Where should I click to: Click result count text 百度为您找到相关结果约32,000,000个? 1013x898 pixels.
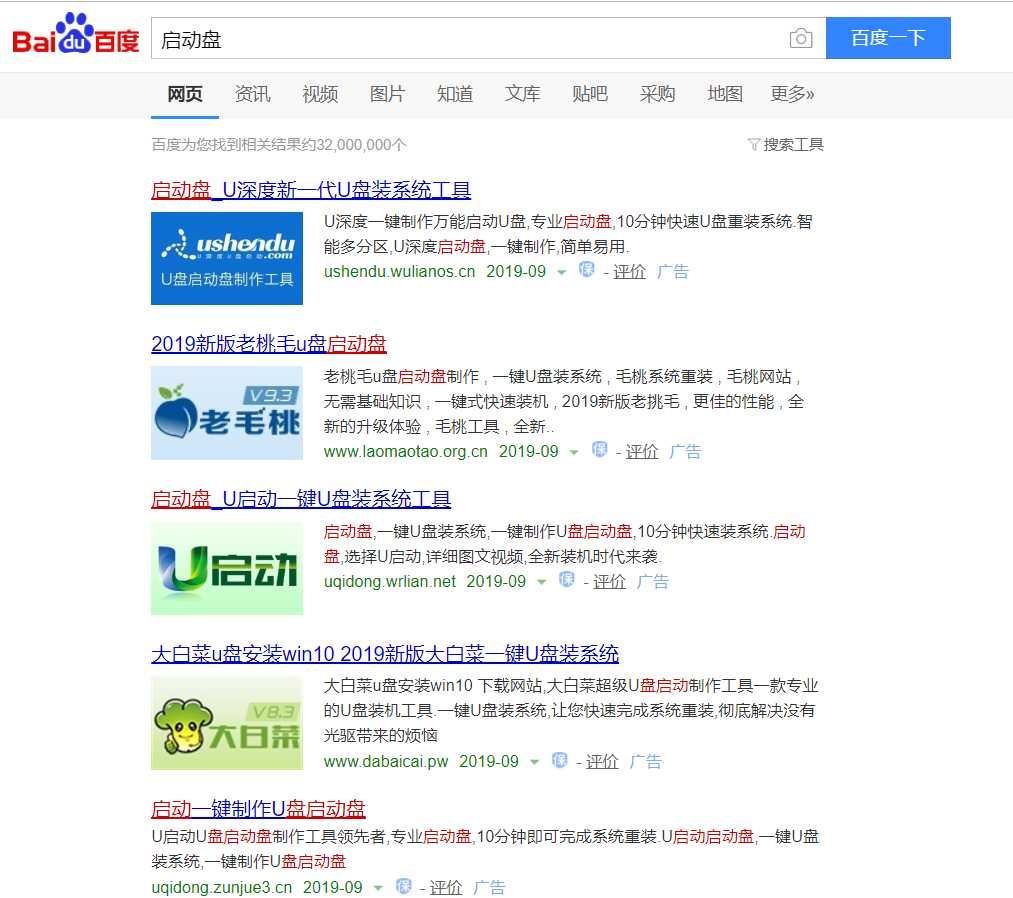279,145
